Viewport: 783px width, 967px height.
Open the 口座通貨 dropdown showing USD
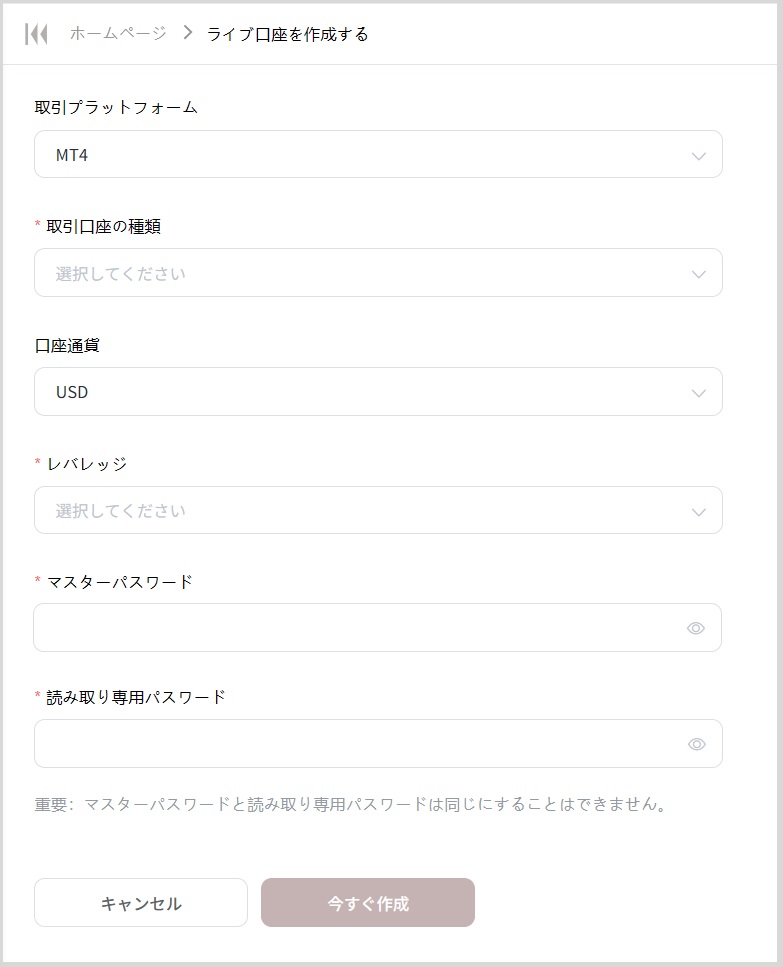tap(360, 392)
